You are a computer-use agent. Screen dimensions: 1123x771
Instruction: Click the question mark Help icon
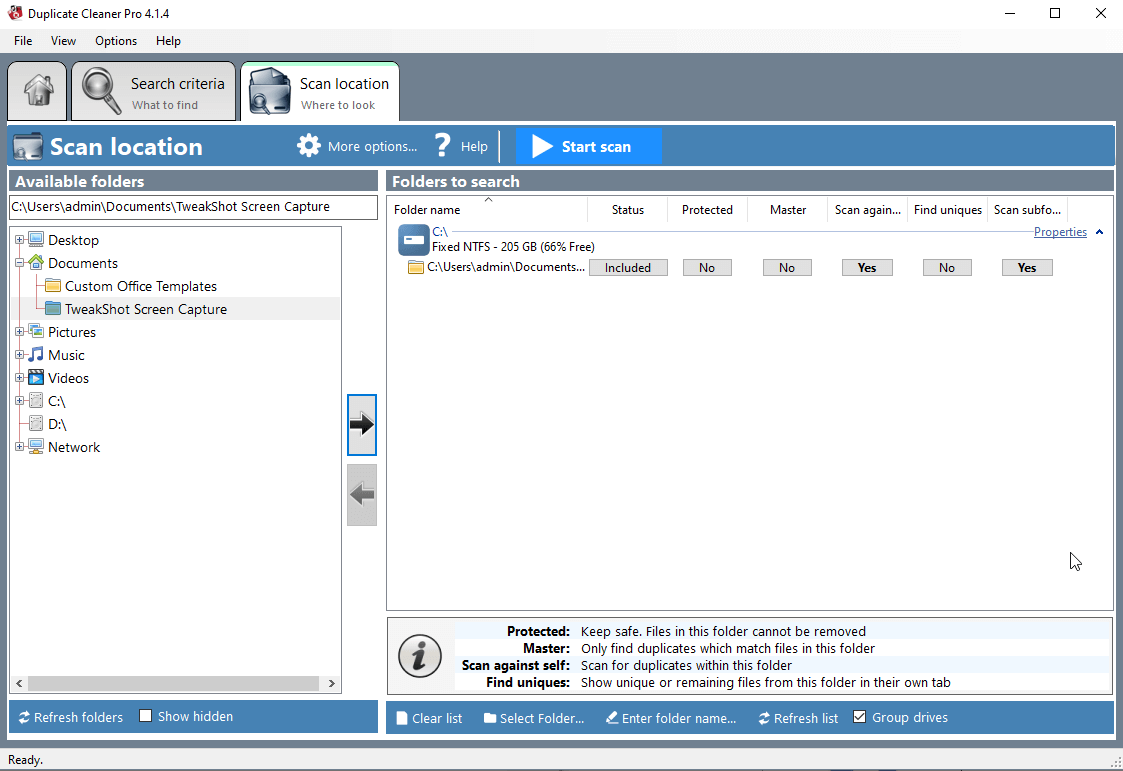pyautogui.click(x=441, y=145)
